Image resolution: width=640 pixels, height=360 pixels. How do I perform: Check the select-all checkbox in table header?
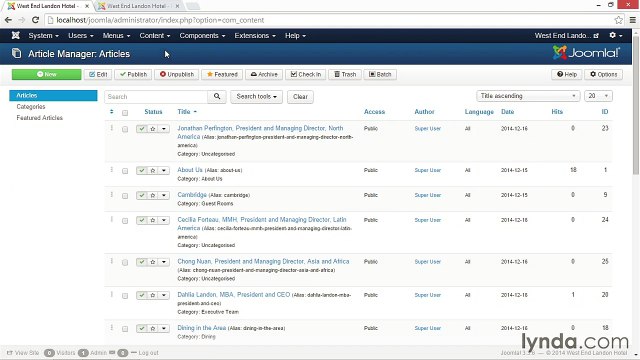pos(125,113)
